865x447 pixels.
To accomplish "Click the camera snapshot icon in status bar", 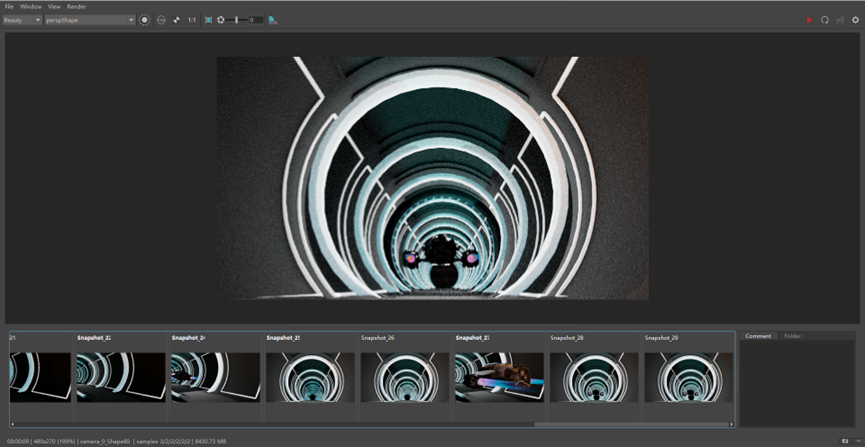I will coord(845,441).
